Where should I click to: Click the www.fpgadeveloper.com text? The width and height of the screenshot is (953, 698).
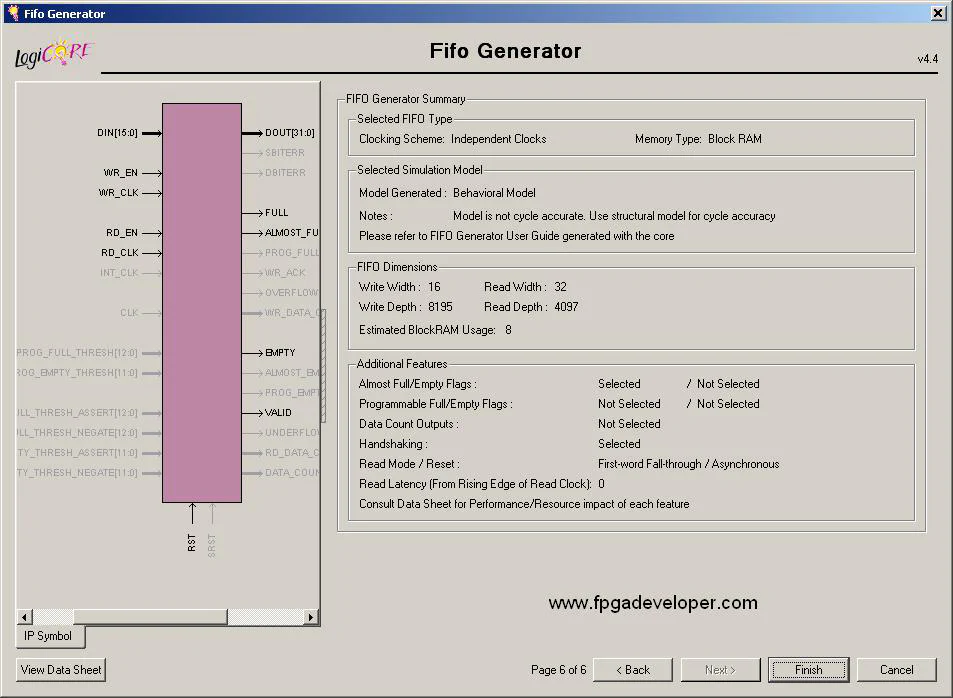[653, 603]
